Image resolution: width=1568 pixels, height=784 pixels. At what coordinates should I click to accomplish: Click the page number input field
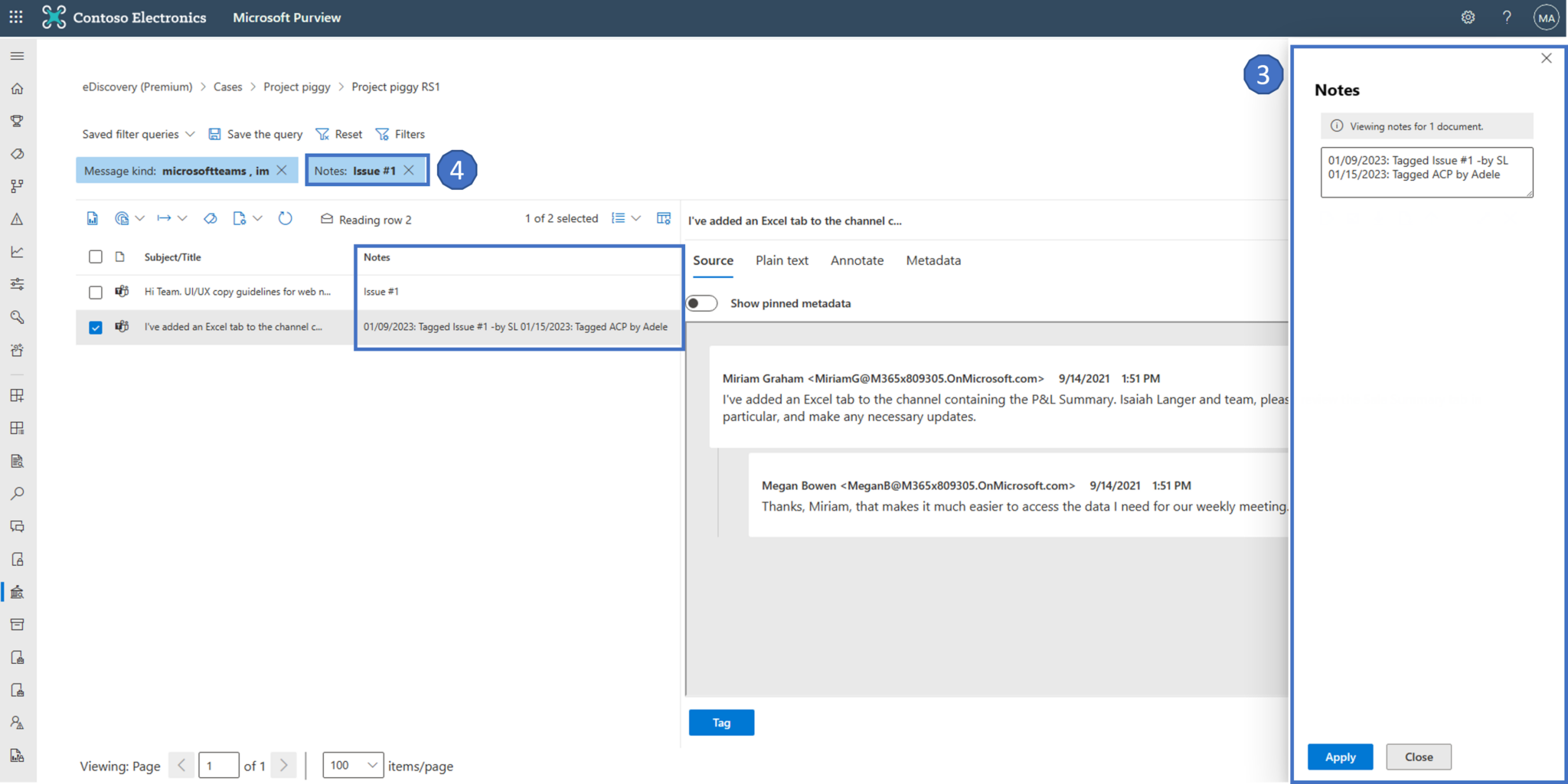pos(219,765)
